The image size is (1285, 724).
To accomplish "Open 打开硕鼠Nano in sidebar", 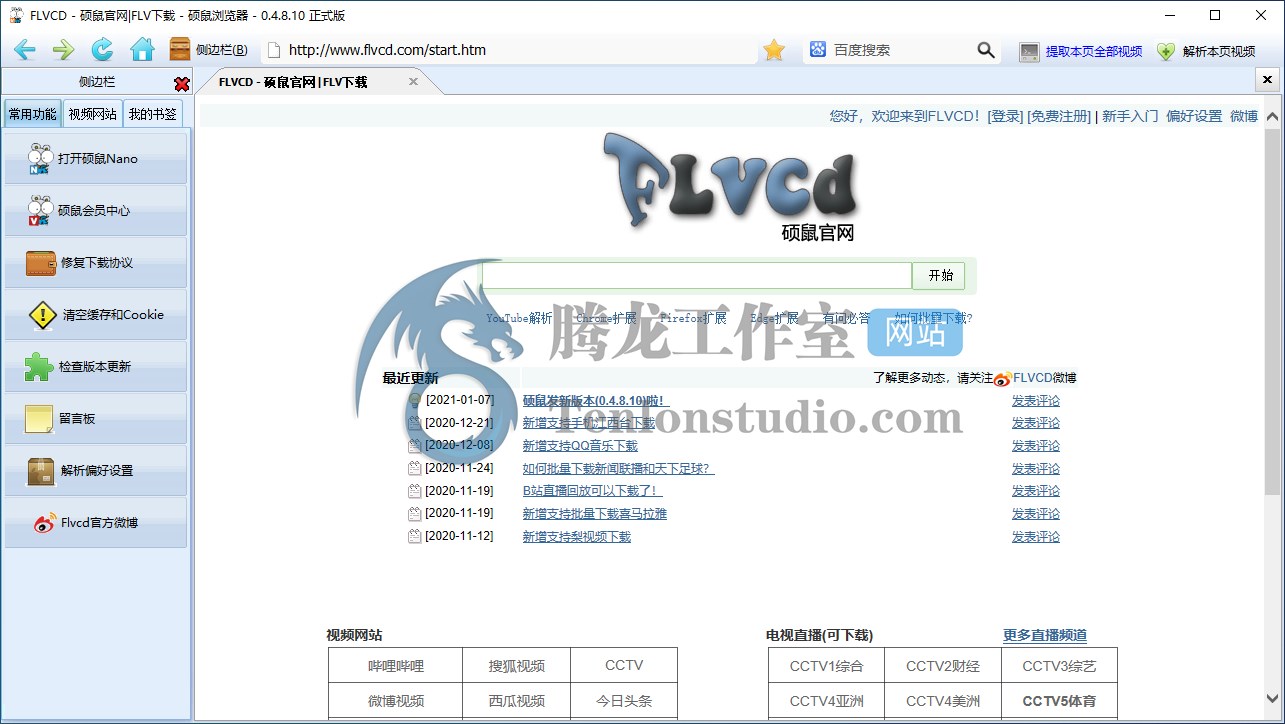I will [96, 158].
